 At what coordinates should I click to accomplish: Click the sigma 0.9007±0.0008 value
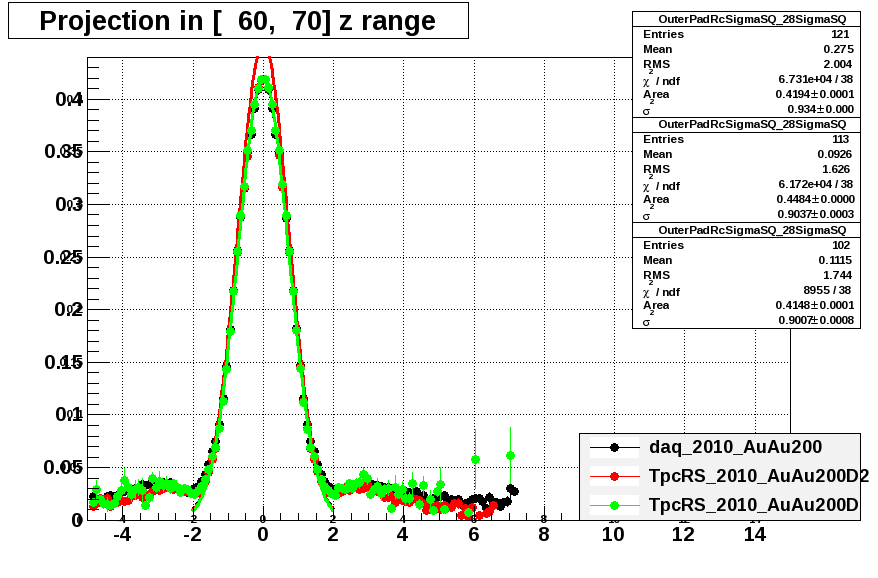click(816, 320)
